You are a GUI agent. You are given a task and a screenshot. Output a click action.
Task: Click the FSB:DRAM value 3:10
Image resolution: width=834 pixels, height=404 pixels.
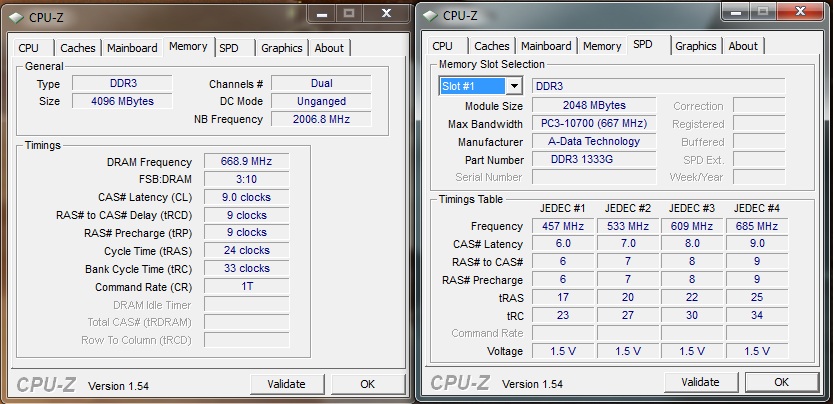pyautogui.click(x=247, y=179)
